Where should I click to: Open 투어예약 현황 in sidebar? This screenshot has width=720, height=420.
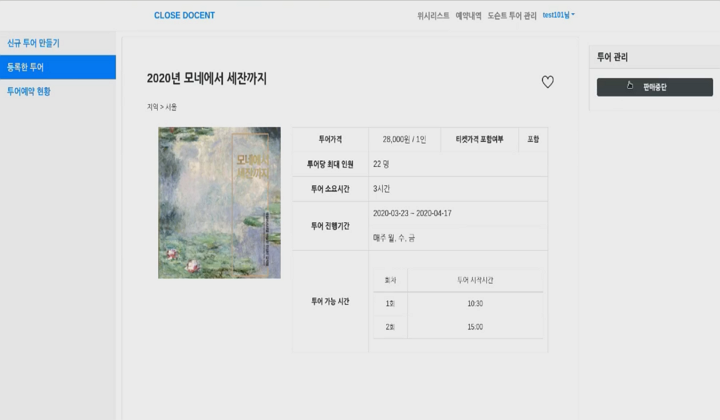(28, 91)
